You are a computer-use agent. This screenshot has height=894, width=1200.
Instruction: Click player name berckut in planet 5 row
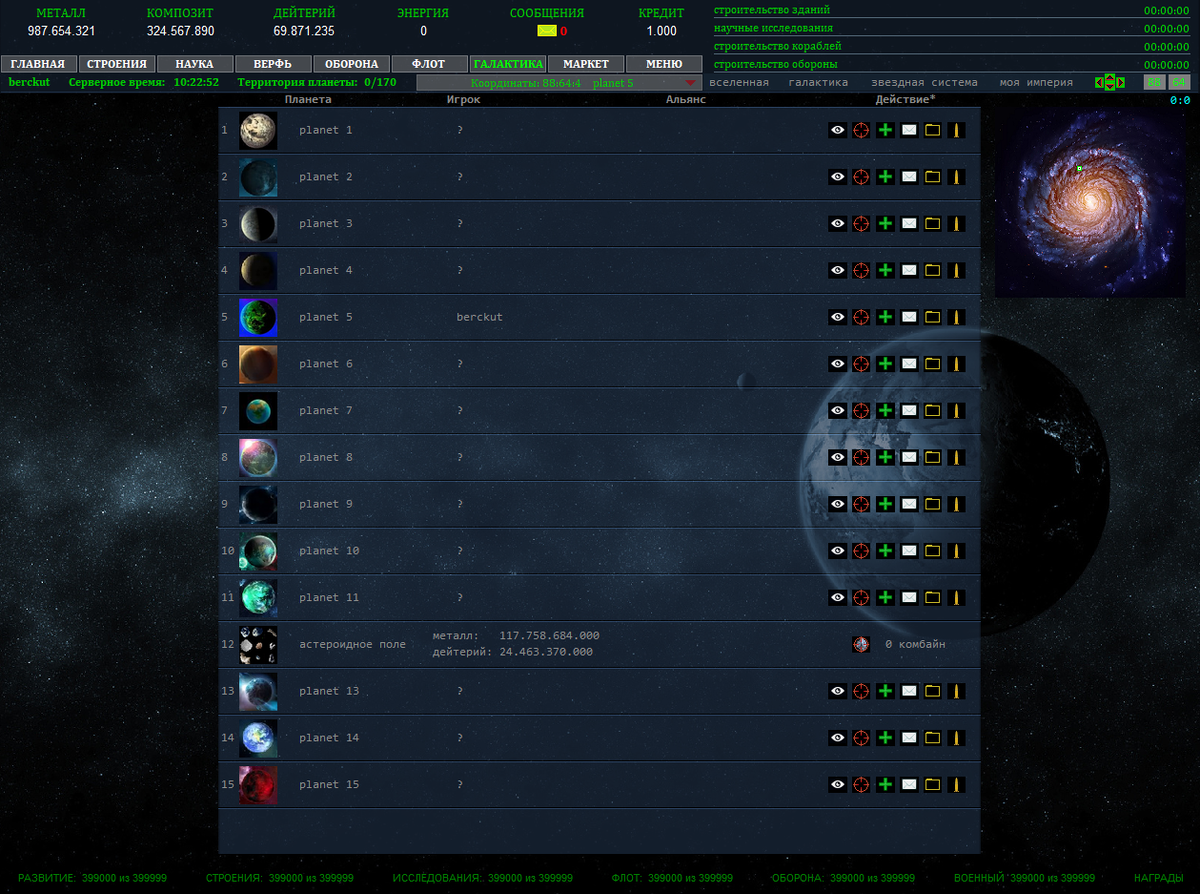pyautogui.click(x=480, y=317)
